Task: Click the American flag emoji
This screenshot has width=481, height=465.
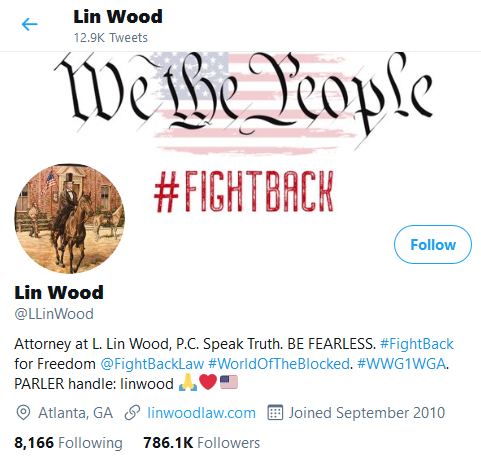Action: pyautogui.click(x=229, y=382)
